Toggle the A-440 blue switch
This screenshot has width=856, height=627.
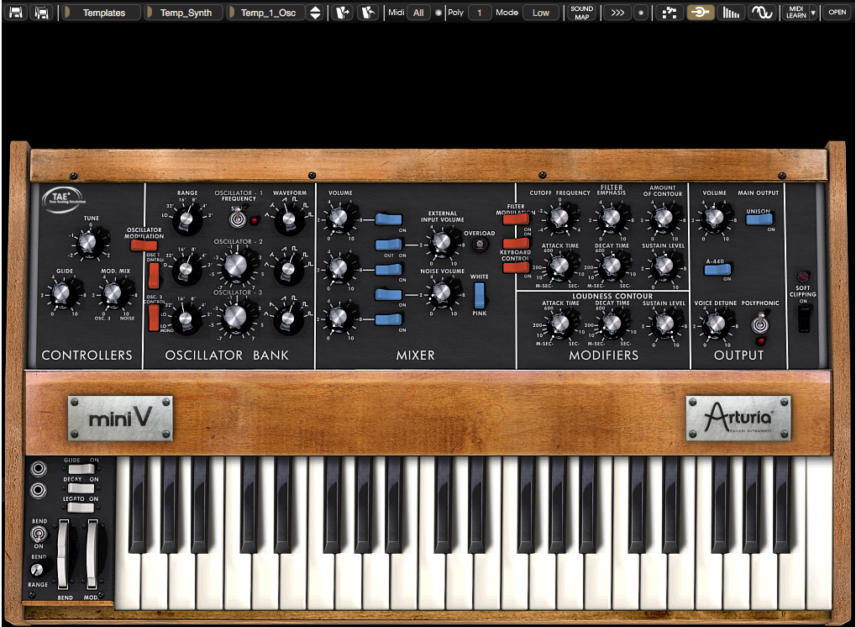(x=717, y=270)
